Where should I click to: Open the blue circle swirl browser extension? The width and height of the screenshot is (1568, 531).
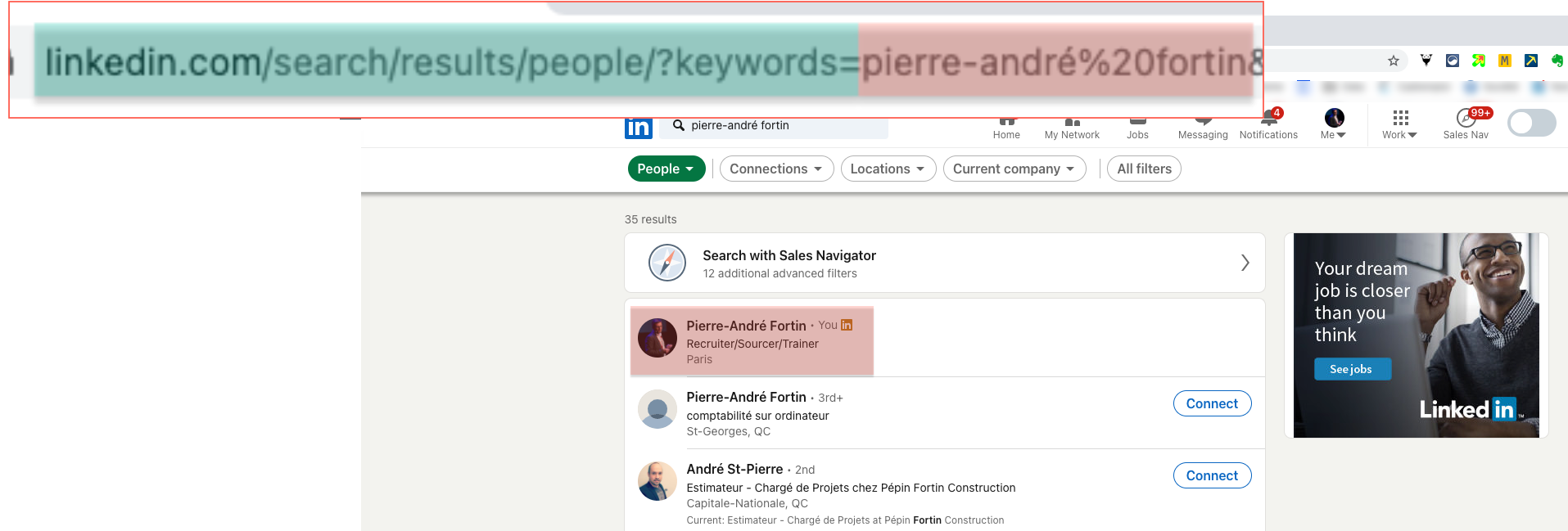1452,61
